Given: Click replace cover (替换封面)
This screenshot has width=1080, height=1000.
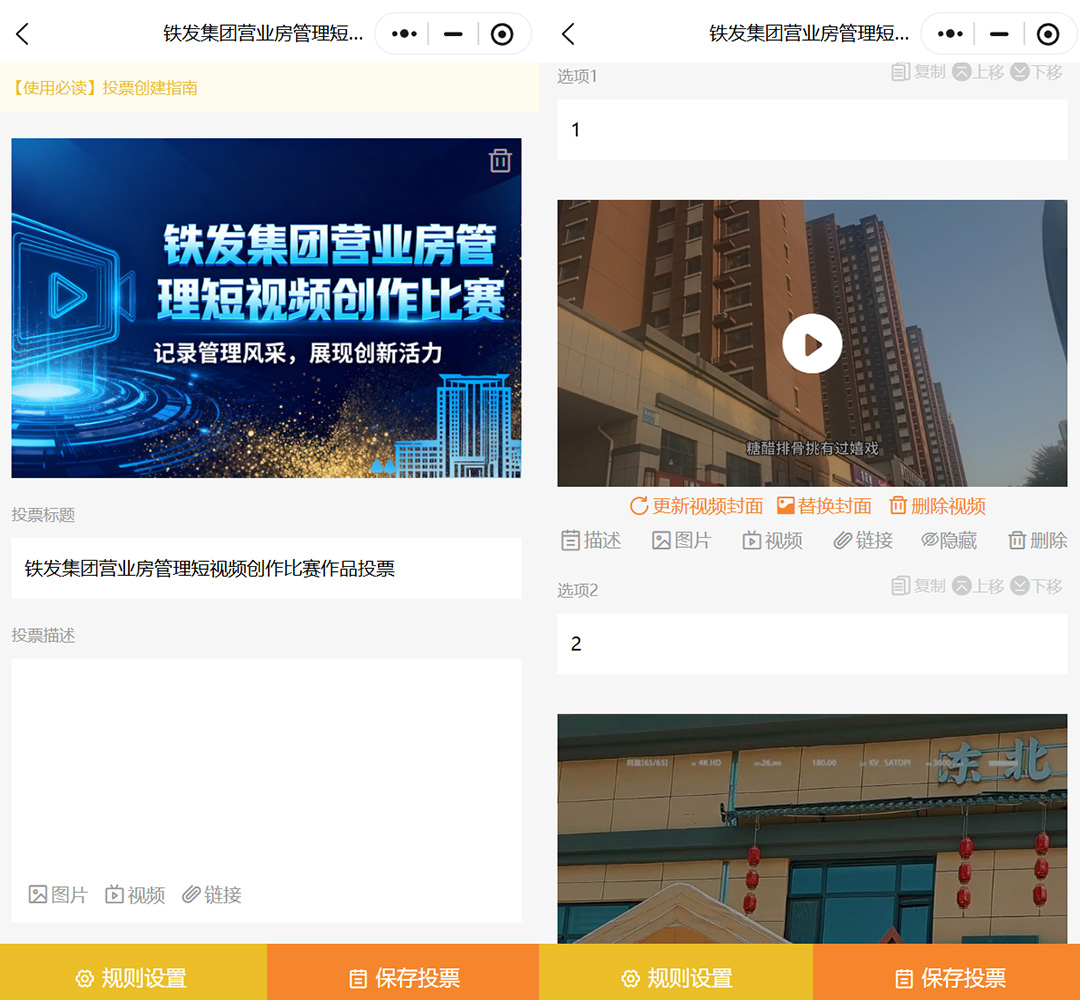Looking at the screenshot, I should [824, 506].
